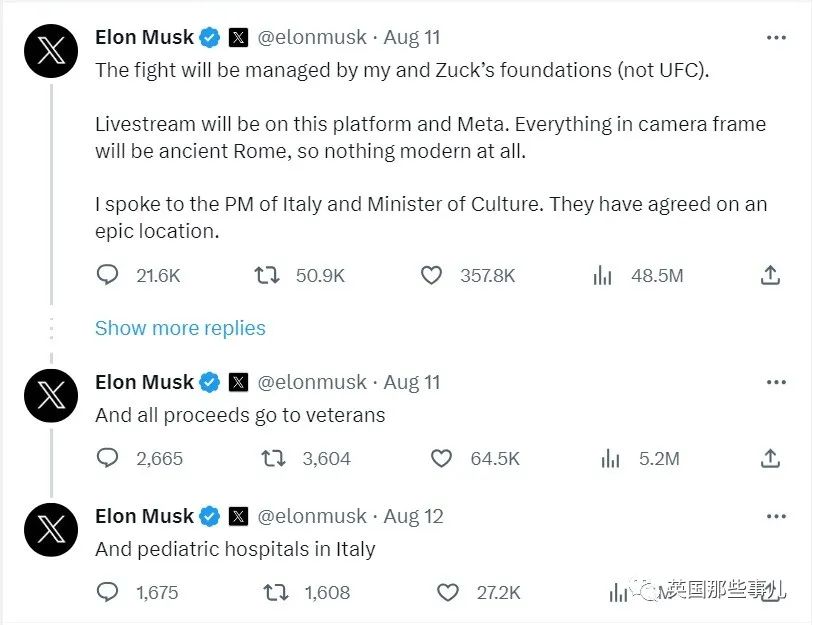Screen dimensions: 813x625
Task: Repost the tweet with 3,604 reposts
Action: [x=272, y=458]
